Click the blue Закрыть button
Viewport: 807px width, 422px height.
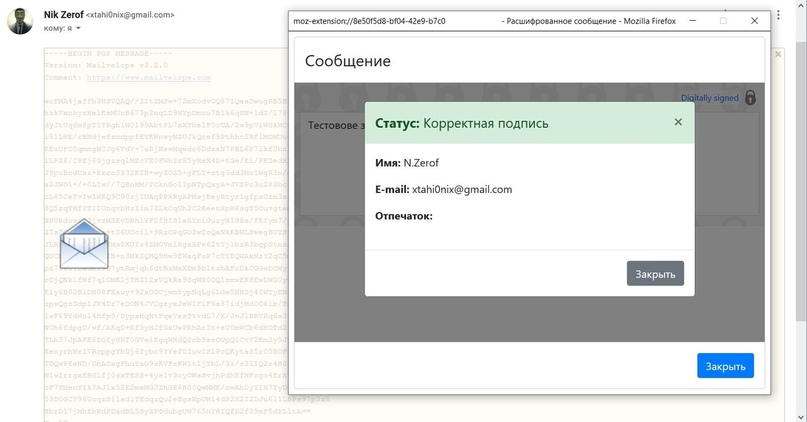[725, 365]
